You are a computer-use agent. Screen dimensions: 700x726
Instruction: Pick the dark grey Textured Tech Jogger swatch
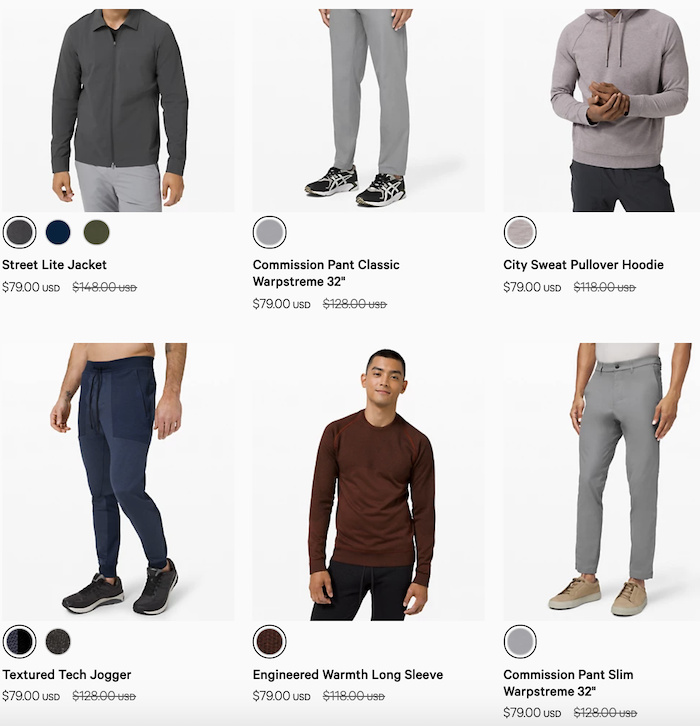[58, 641]
